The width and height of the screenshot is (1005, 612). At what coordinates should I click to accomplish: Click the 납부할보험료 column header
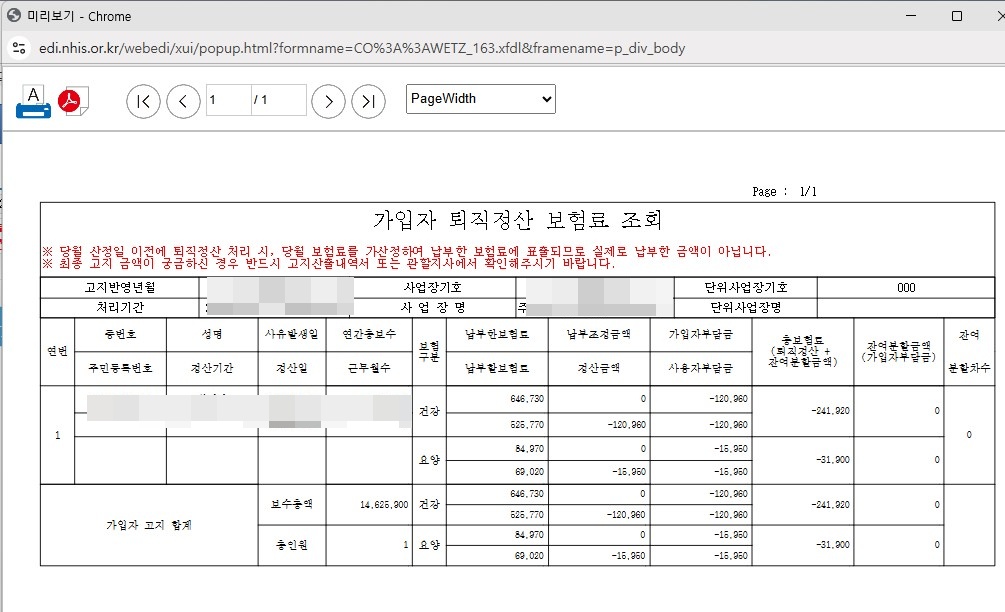pyautogui.click(x=497, y=368)
